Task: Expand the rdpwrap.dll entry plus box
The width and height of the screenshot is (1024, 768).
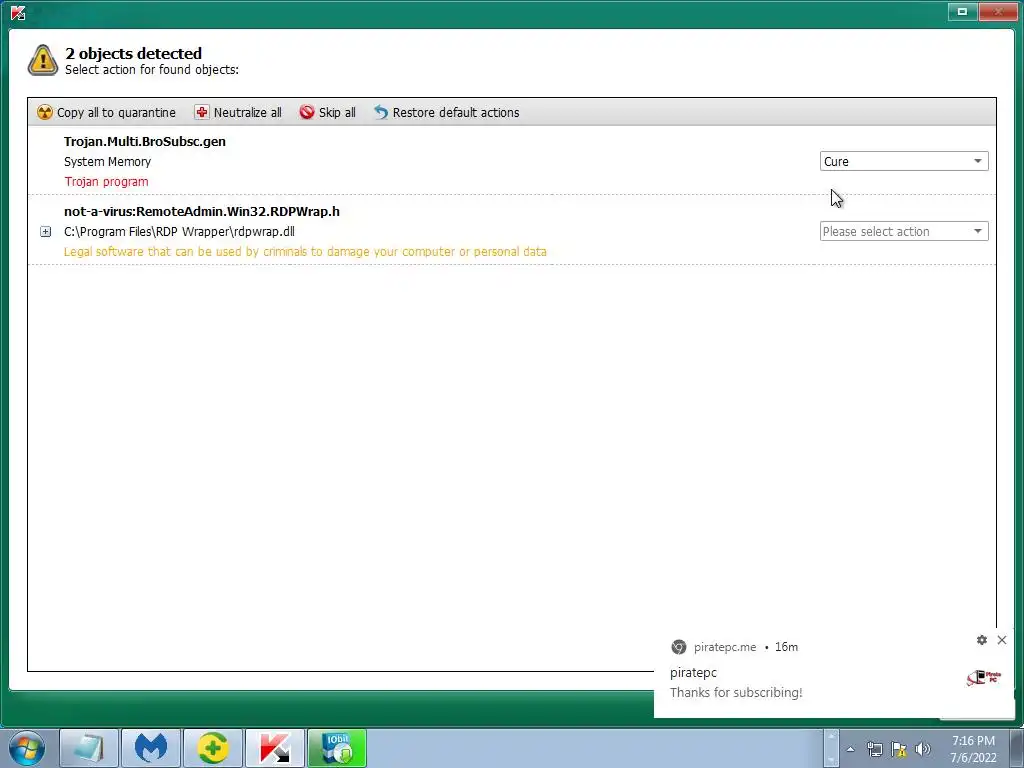Action: tap(46, 231)
